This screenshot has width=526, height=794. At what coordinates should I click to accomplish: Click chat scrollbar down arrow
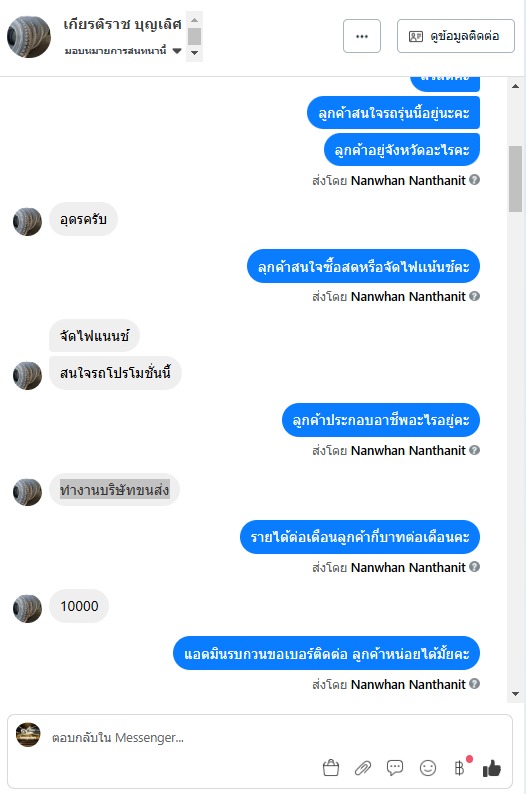pos(515,694)
